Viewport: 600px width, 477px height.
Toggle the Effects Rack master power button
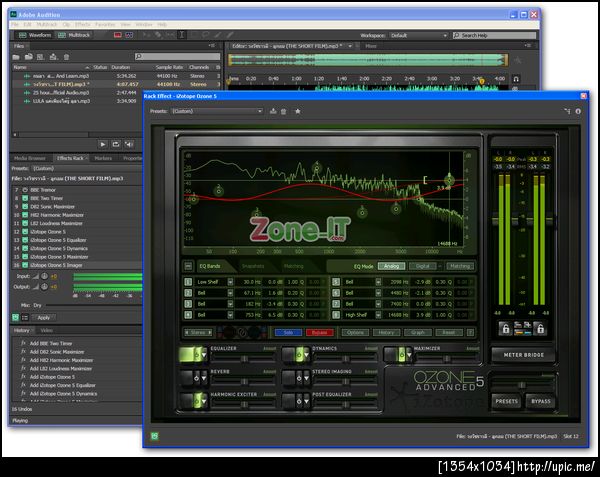(15, 317)
